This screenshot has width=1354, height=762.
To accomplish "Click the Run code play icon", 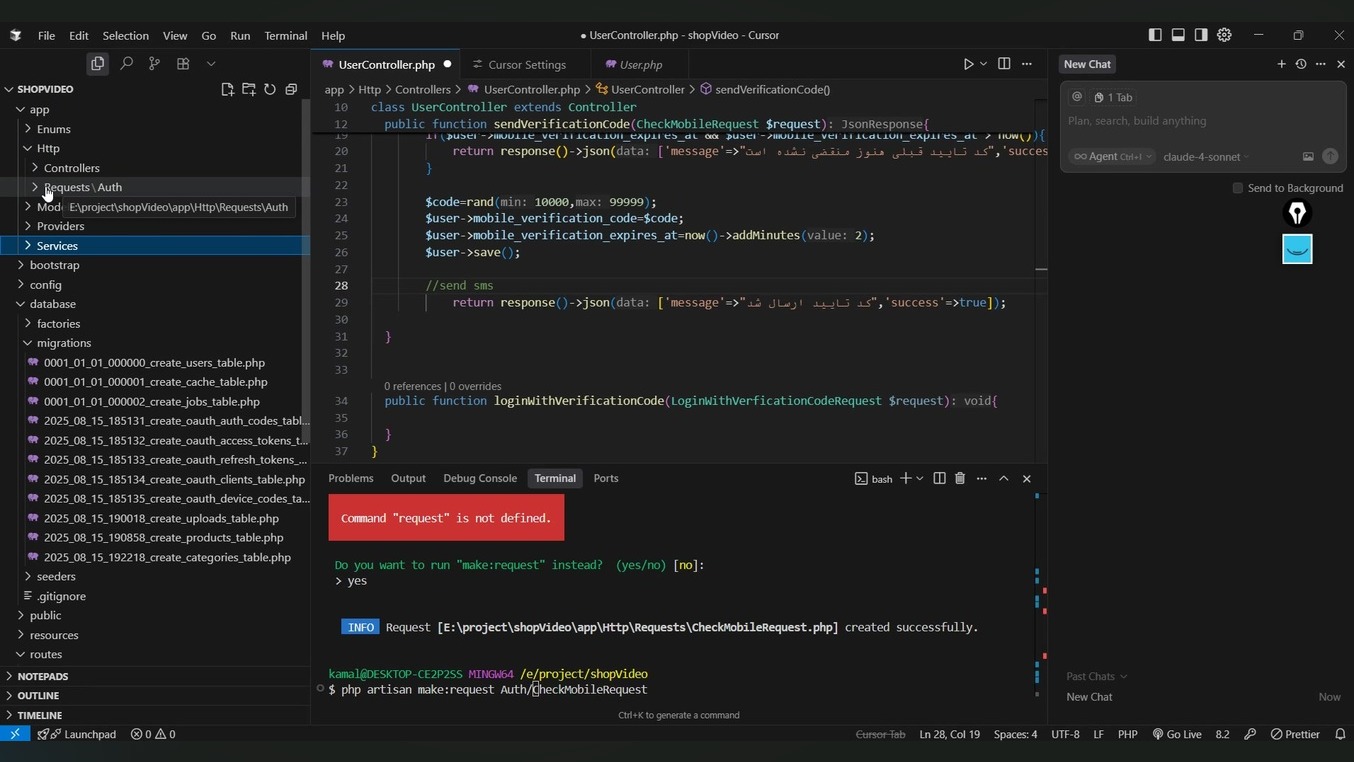I will [x=967, y=64].
